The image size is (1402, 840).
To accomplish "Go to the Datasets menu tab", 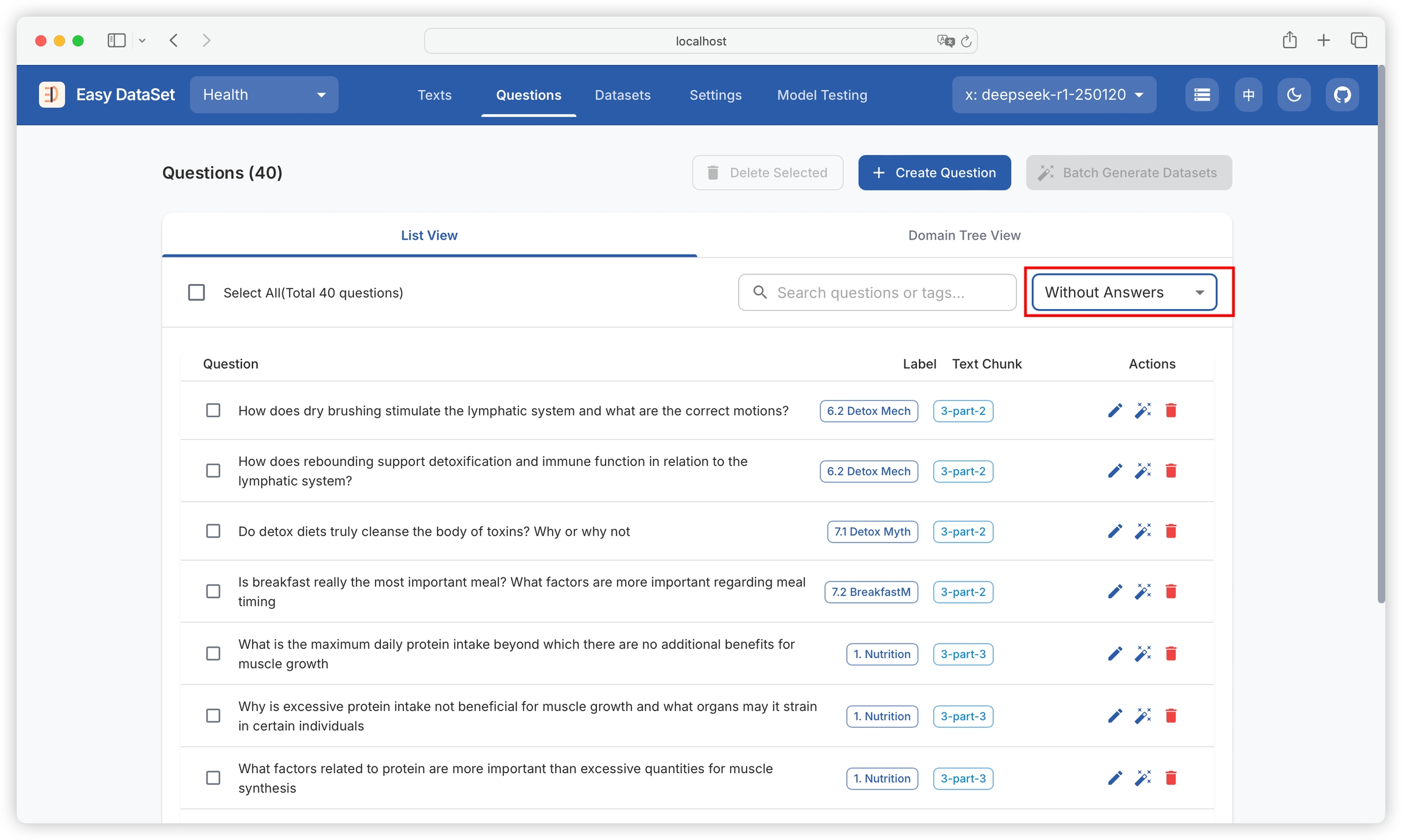I will [622, 95].
